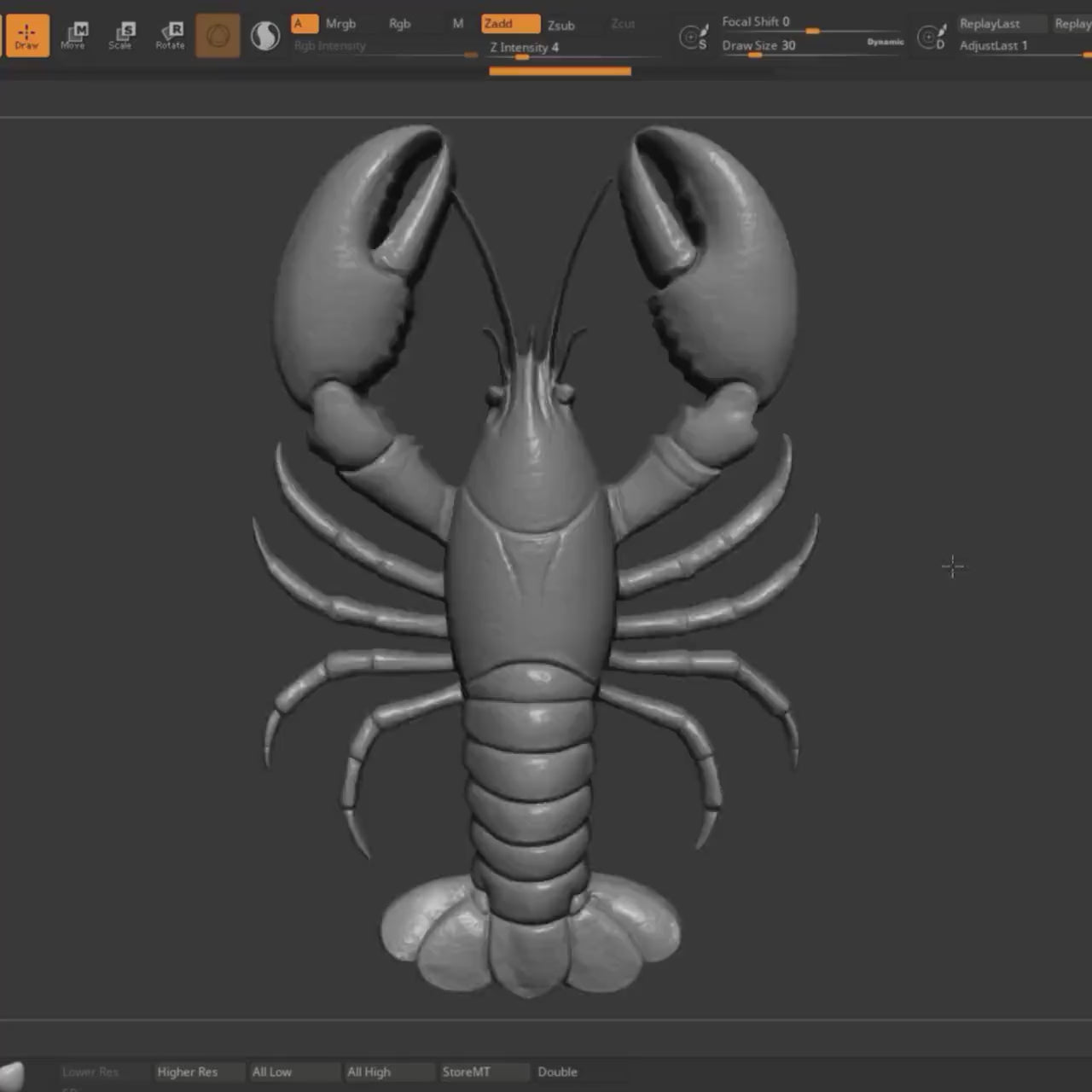Switch to the Scale tool
The image size is (1092, 1092).
121,36
